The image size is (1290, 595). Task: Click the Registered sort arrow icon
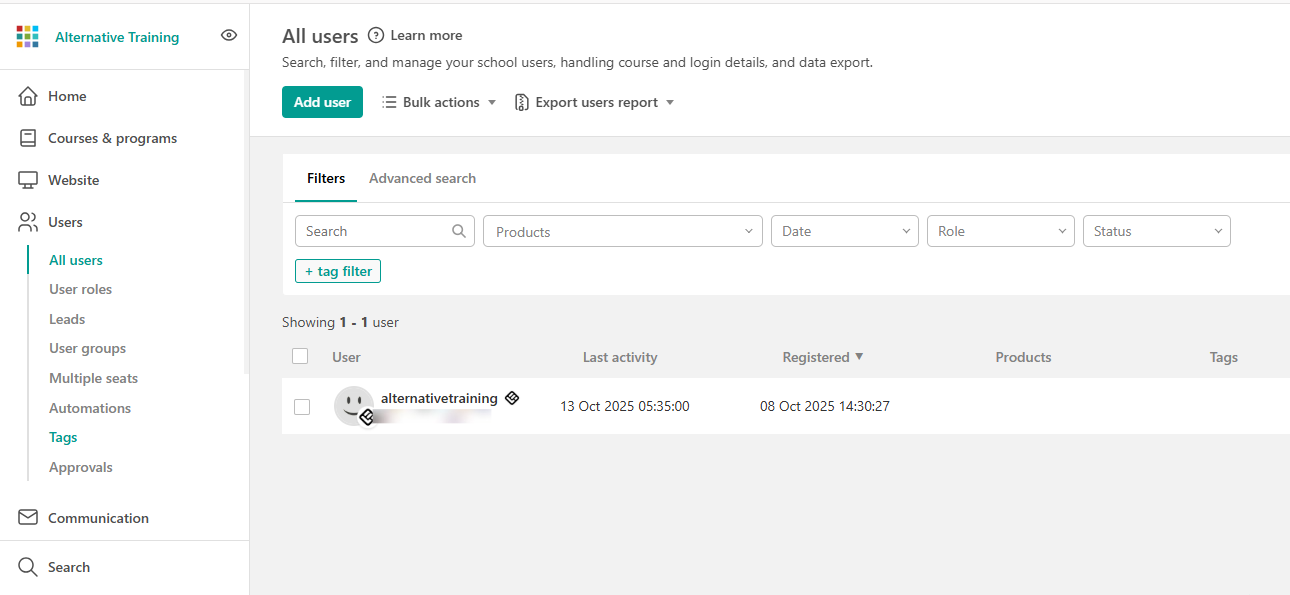click(859, 357)
